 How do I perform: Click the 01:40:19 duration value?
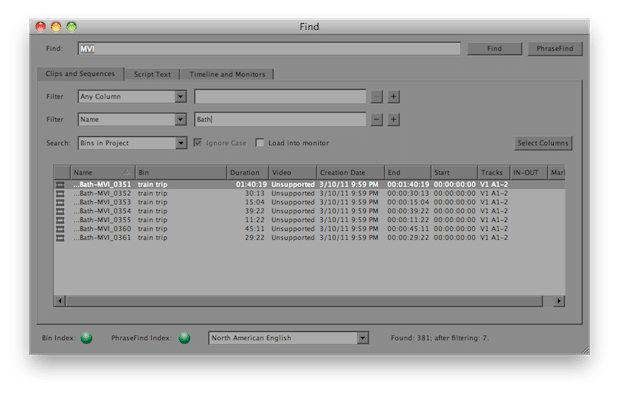251,185
